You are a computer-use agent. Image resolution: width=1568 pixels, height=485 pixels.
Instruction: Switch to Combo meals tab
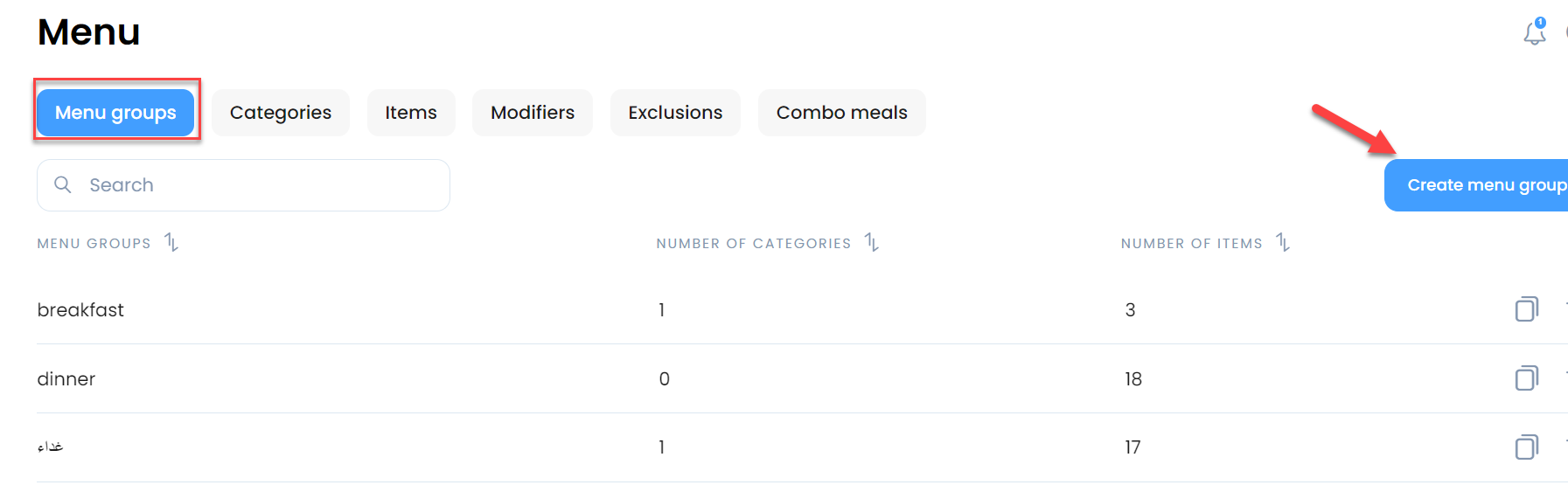(841, 113)
